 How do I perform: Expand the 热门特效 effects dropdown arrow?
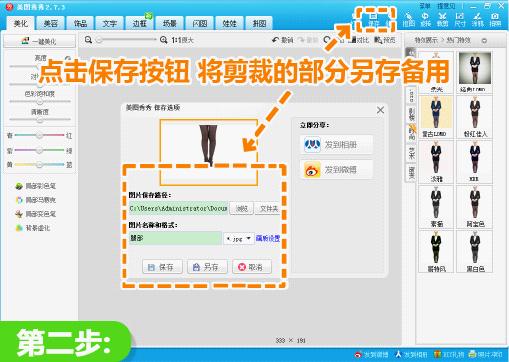tap(484, 41)
